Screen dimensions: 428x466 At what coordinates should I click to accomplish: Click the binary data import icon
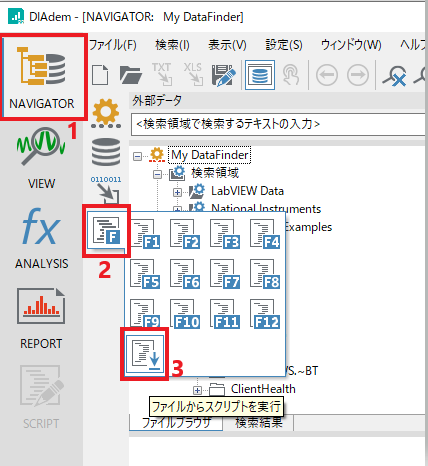coord(106,190)
